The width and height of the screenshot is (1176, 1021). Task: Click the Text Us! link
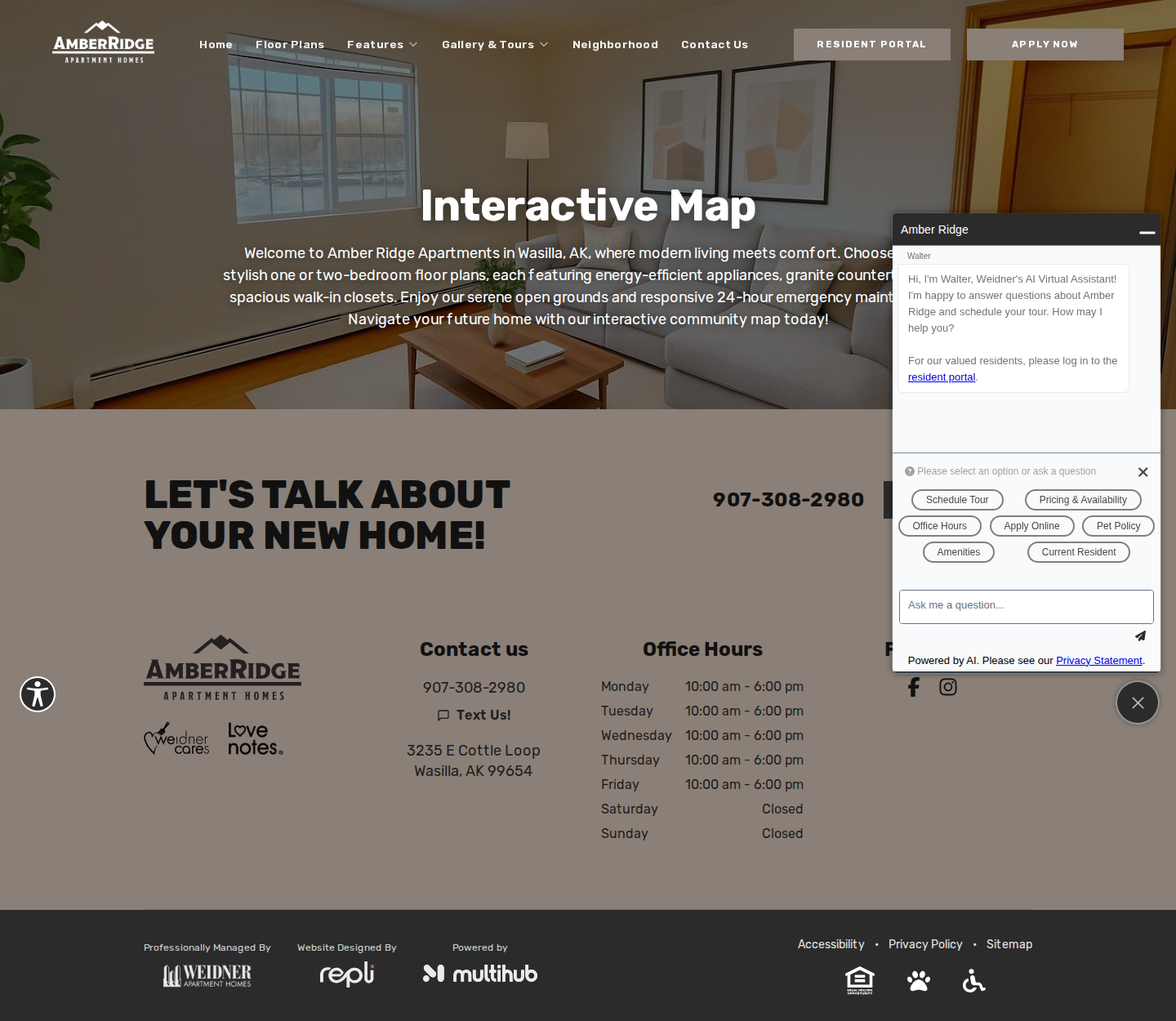coord(474,715)
